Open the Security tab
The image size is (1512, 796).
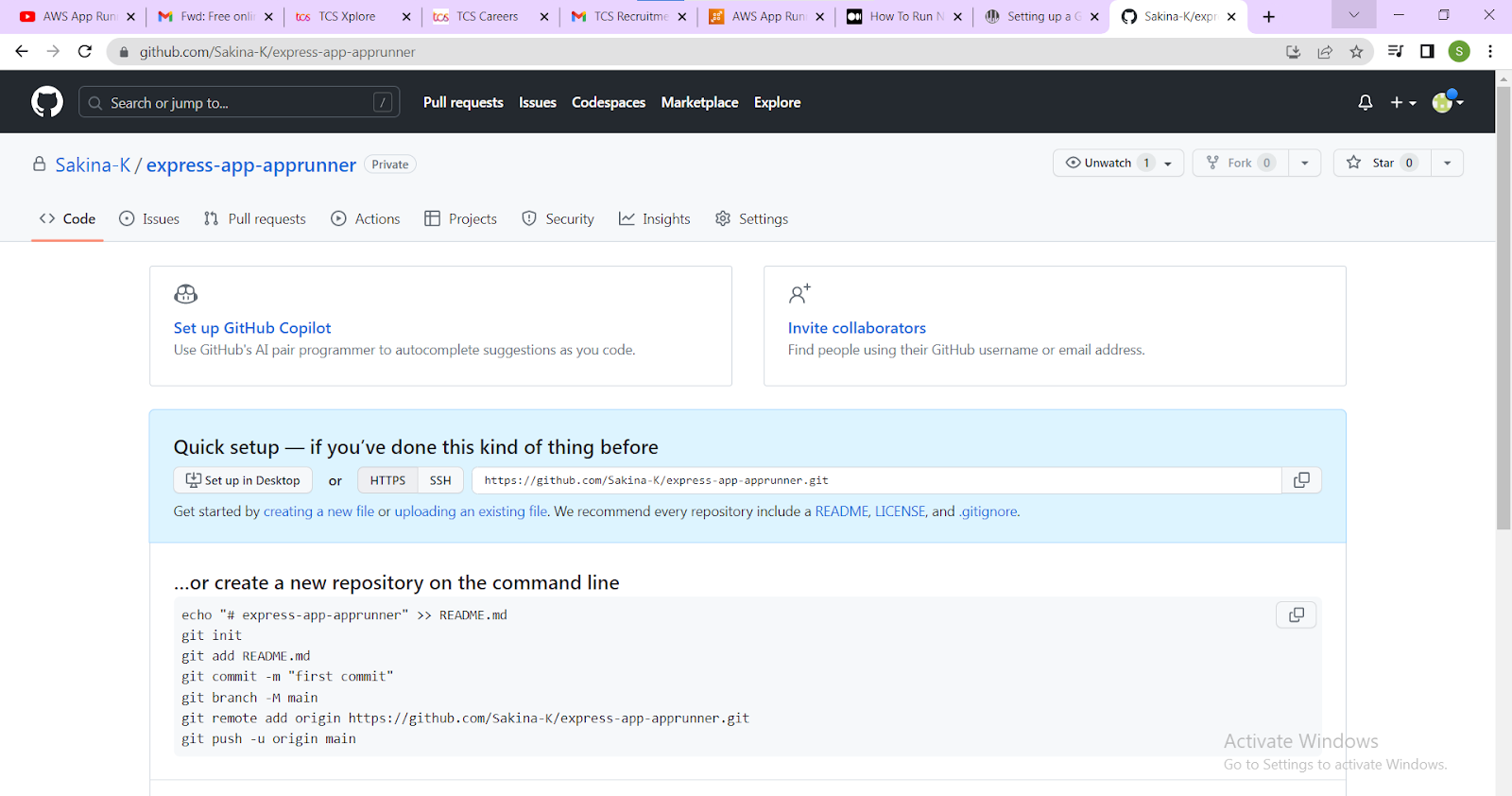[558, 218]
